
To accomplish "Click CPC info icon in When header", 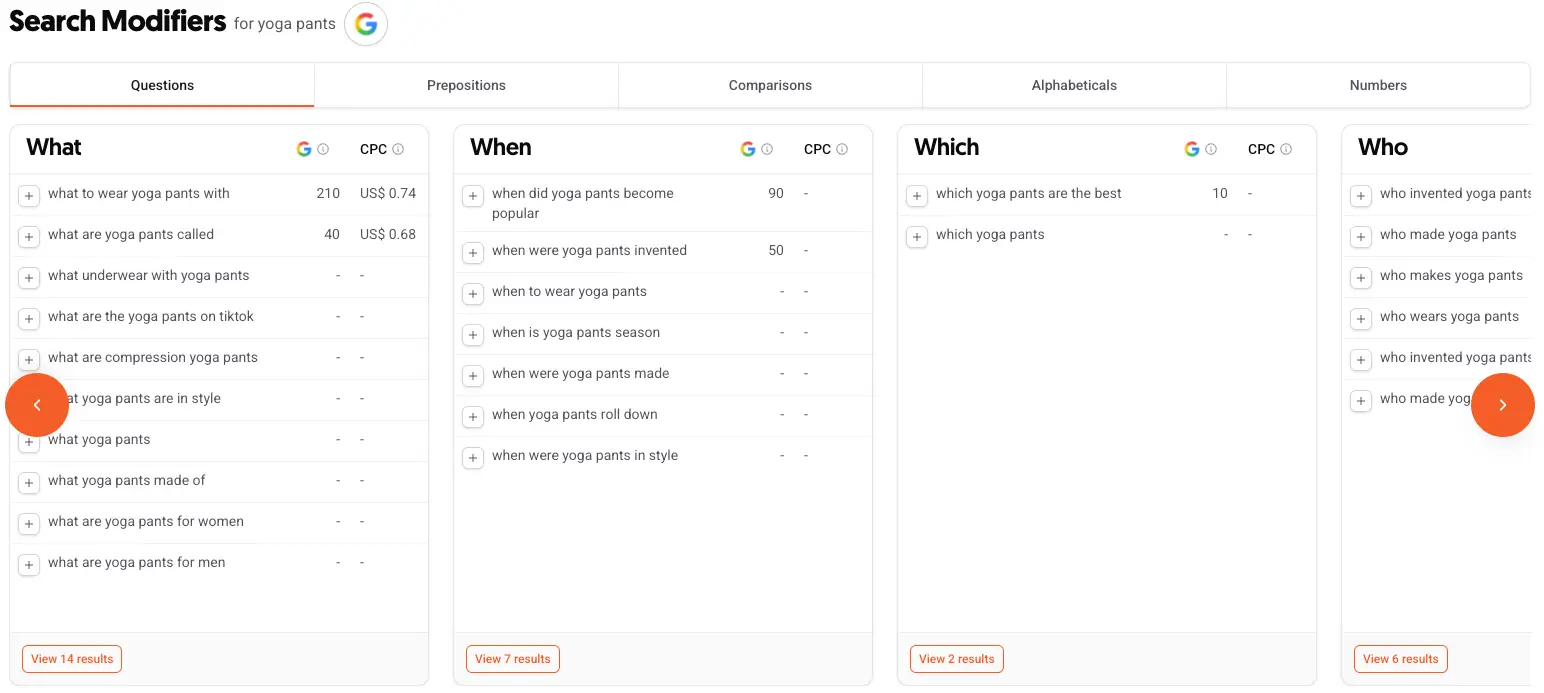I will [x=842, y=149].
